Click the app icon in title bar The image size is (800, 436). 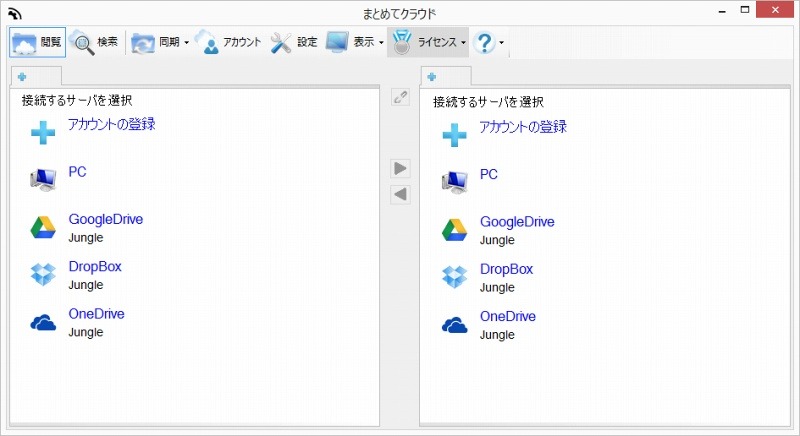[15, 13]
